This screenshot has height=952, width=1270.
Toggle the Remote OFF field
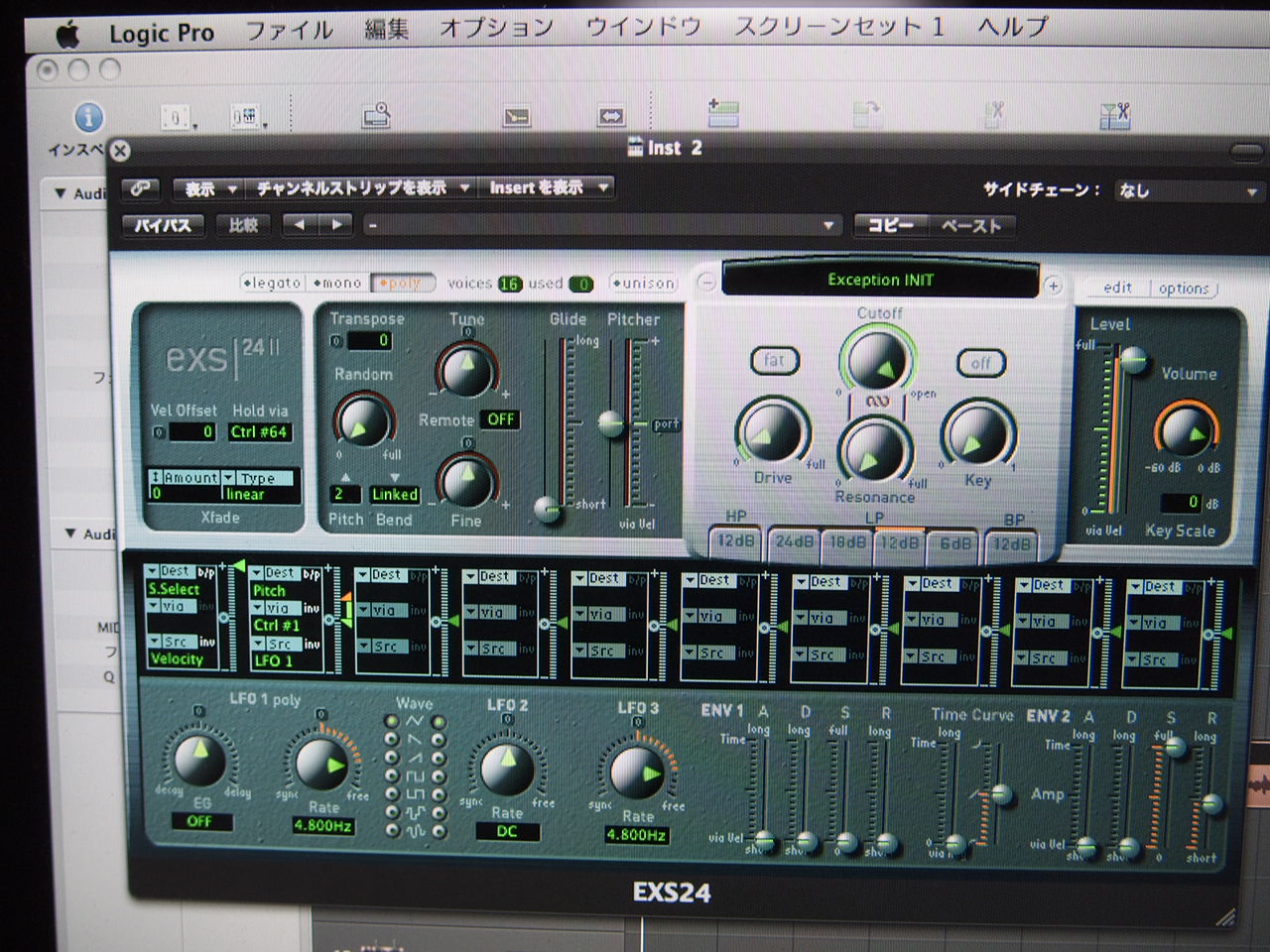point(500,419)
